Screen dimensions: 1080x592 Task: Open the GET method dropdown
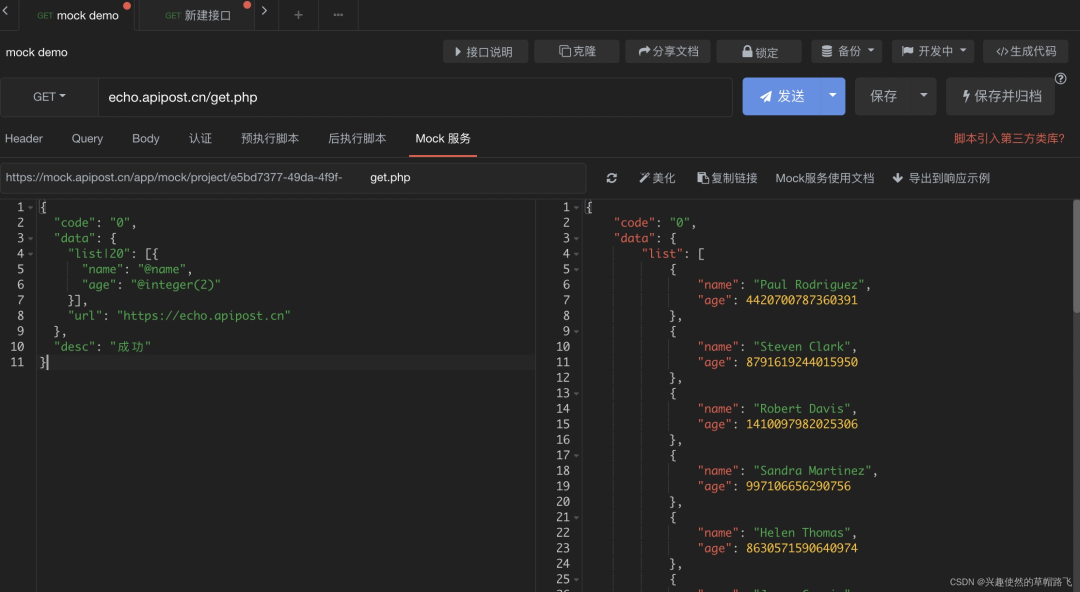(49, 97)
